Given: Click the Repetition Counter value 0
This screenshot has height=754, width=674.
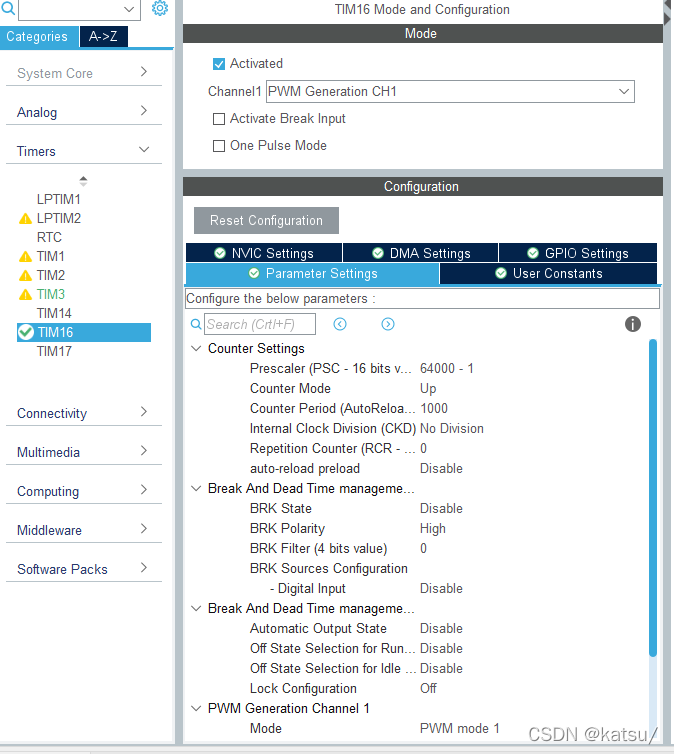Looking at the screenshot, I should (423, 449).
